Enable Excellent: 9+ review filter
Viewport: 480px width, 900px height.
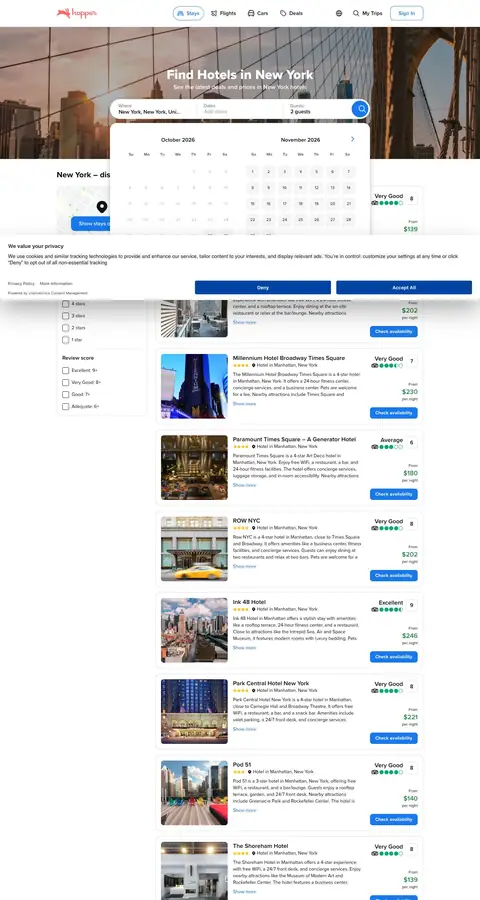(65, 370)
